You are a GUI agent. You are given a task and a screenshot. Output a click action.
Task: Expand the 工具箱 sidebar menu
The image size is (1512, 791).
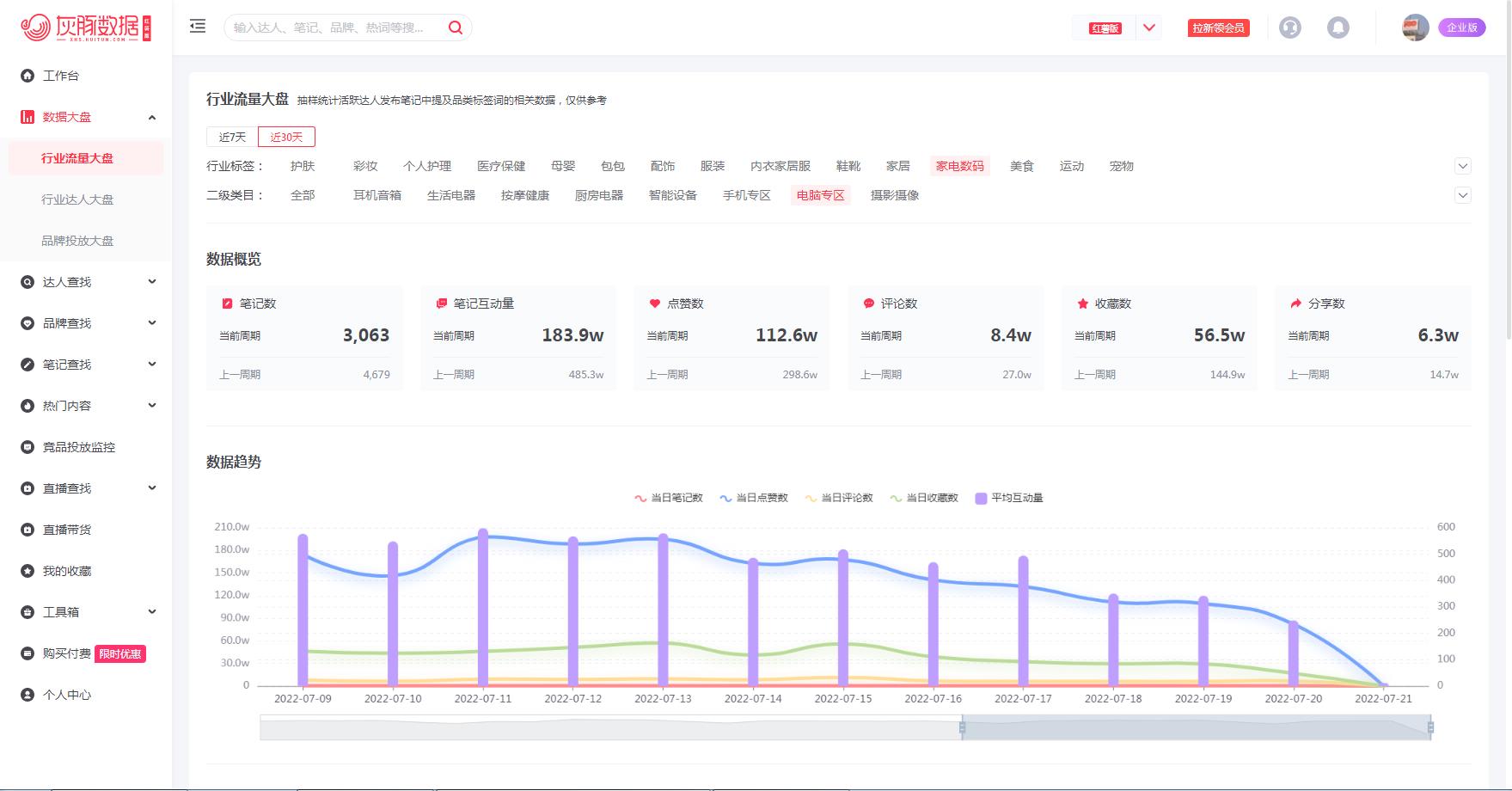tap(152, 612)
